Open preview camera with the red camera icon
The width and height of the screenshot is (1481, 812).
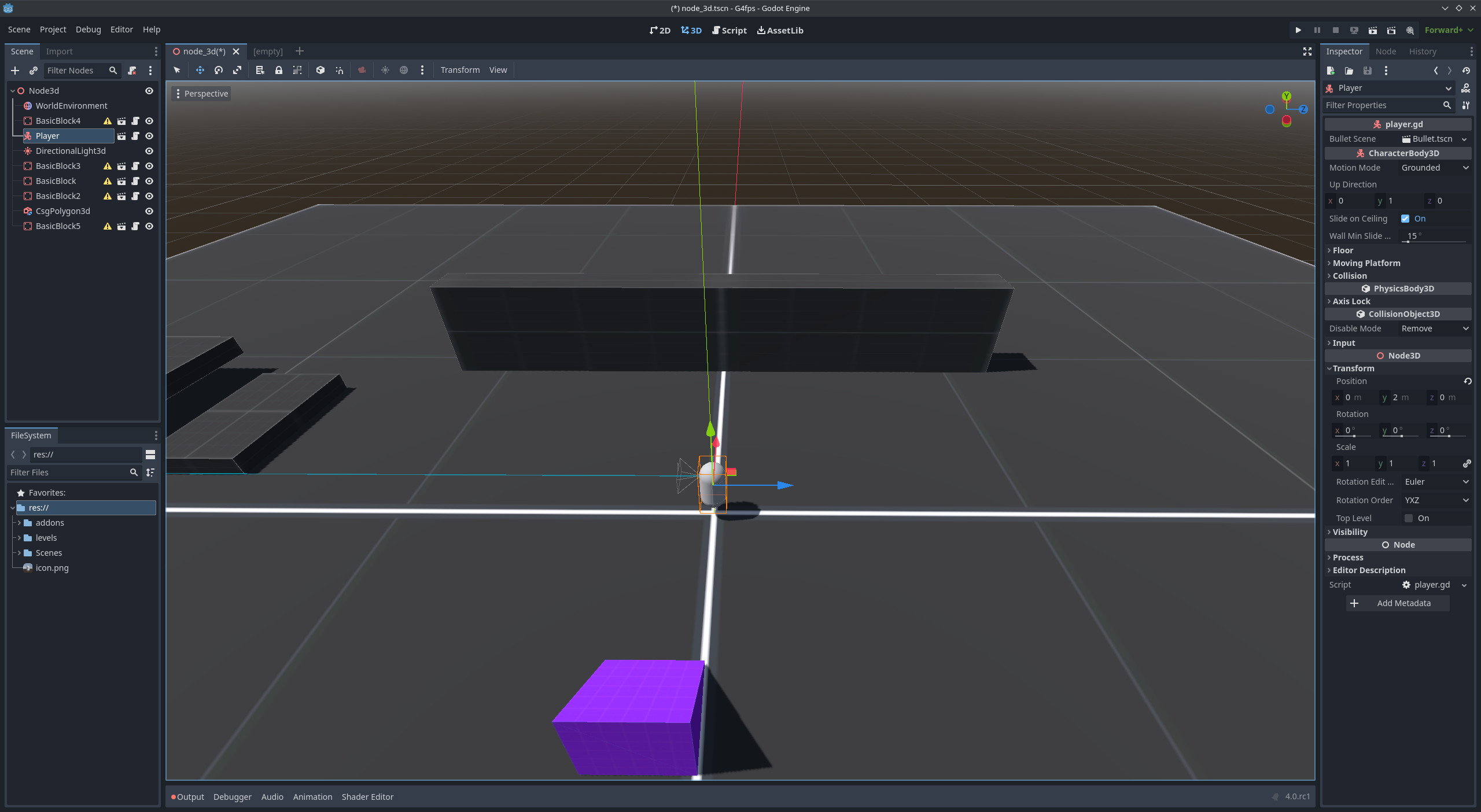pos(361,70)
